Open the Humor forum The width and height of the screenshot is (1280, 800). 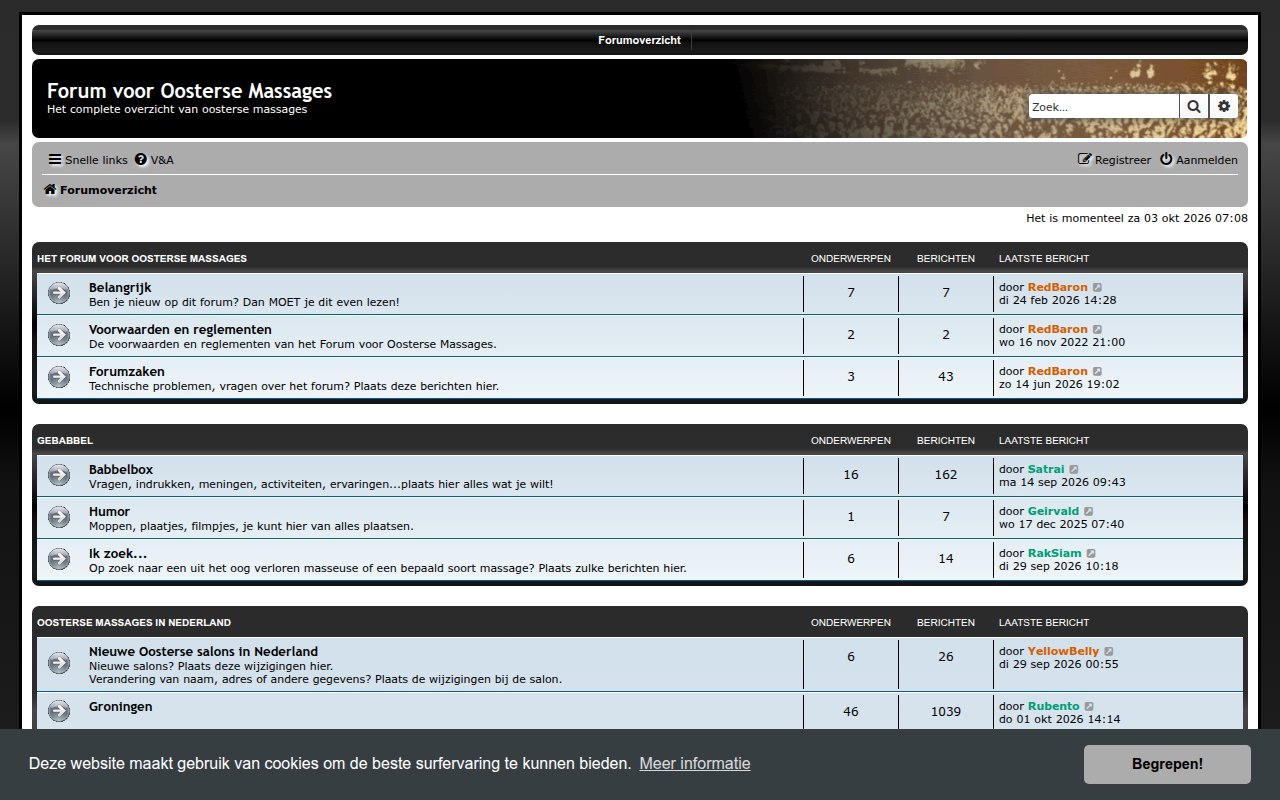pyautogui.click(x=110, y=511)
